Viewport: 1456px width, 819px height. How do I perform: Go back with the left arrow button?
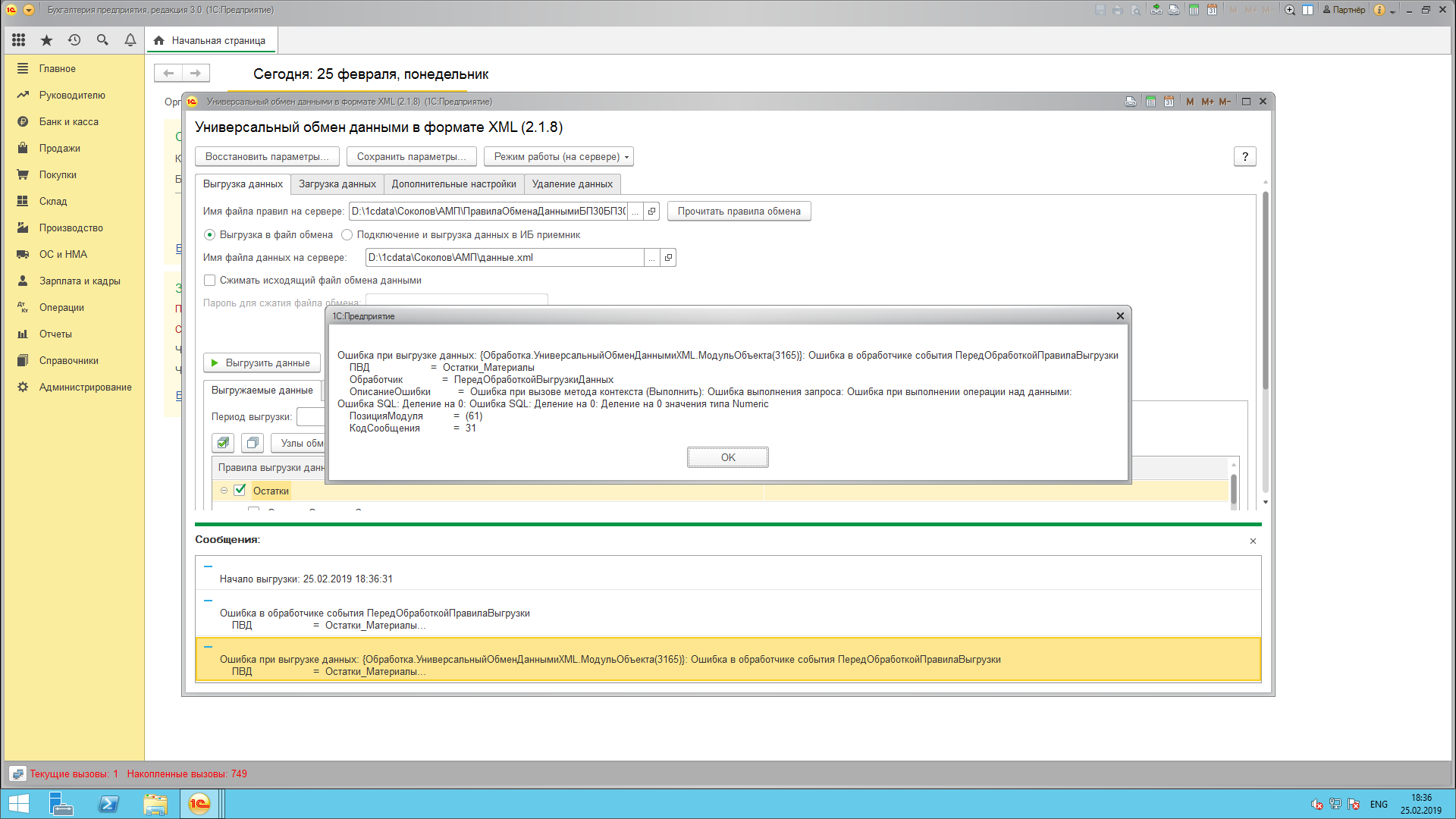168,73
